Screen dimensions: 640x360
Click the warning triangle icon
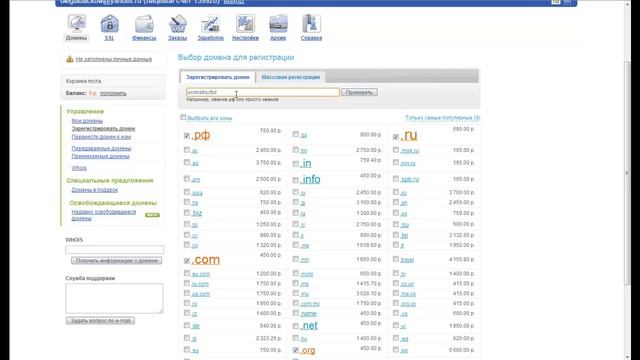(70, 59)
